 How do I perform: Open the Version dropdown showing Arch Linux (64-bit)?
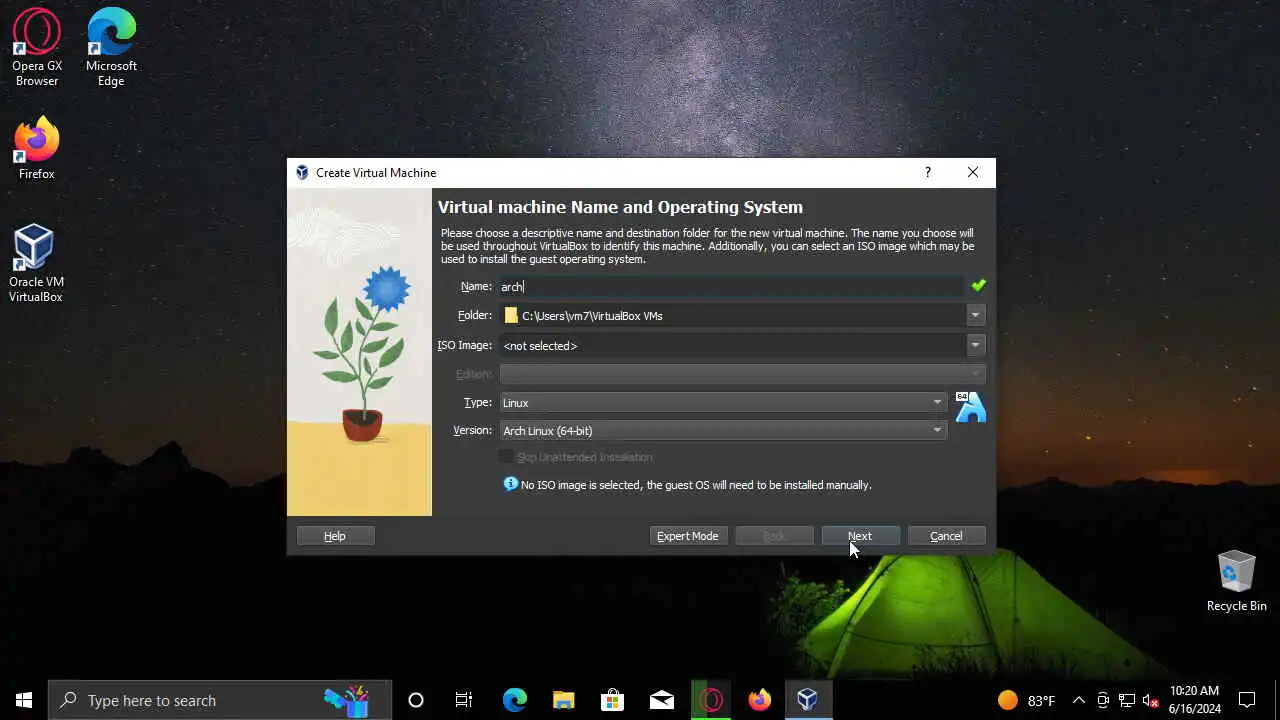click(723, 430)
